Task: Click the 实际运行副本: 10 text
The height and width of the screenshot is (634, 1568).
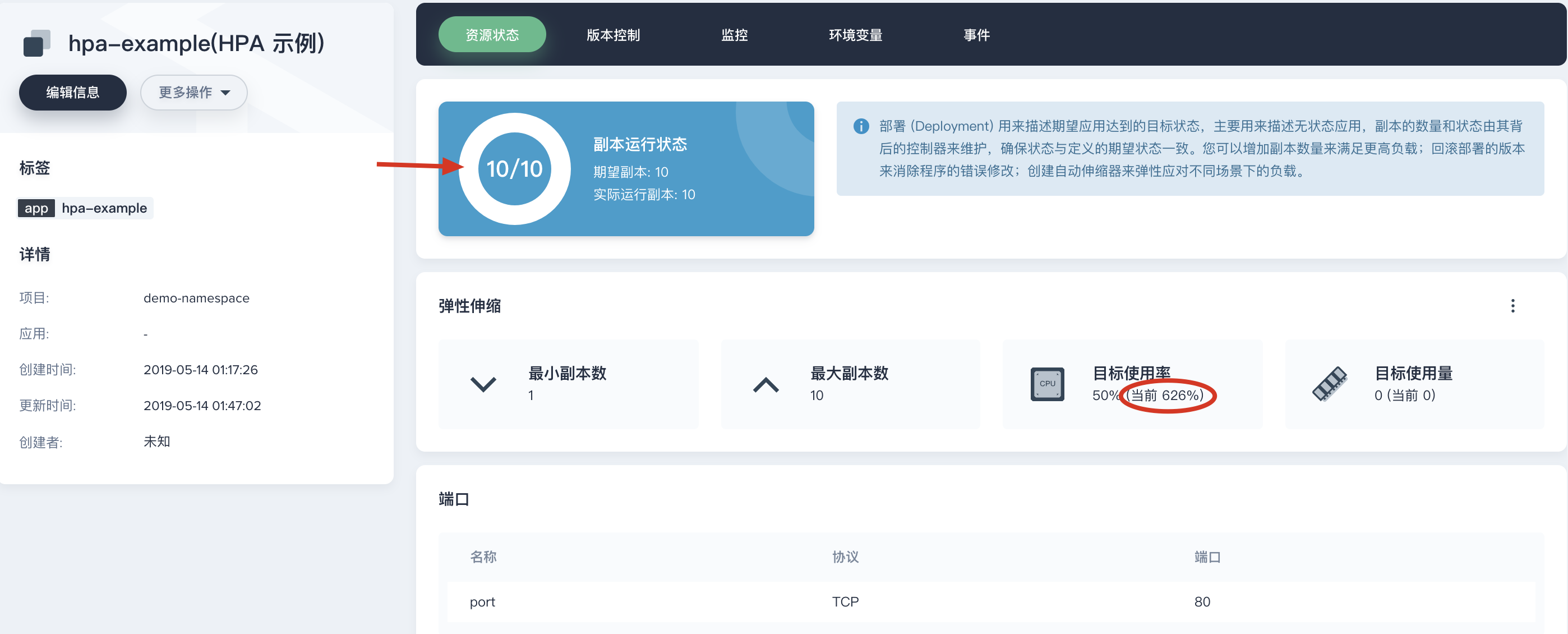Action: point(644,195)
